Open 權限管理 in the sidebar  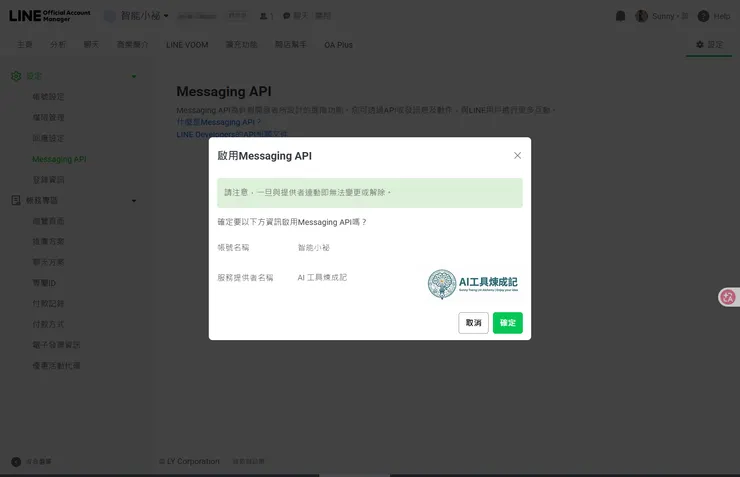point(48,117)
